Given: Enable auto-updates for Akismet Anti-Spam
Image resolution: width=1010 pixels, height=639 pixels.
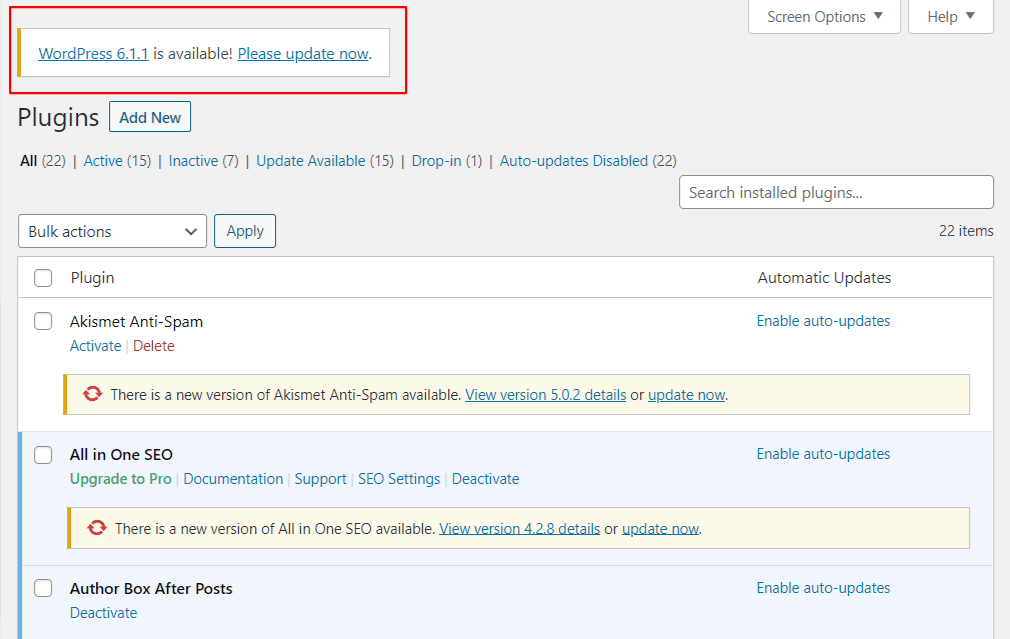Looking at the screenshot, I should (x=823, y=321).
